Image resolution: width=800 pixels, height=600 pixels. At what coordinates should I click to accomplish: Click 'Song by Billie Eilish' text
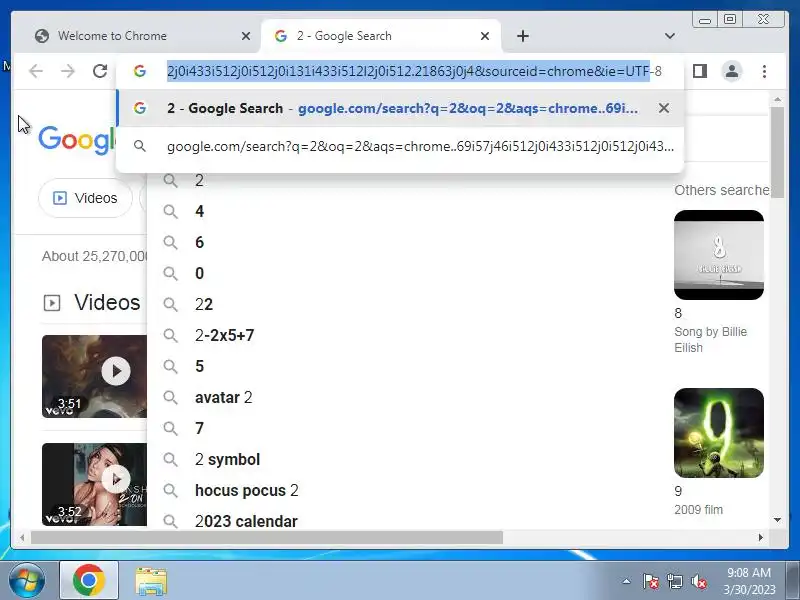711,340
